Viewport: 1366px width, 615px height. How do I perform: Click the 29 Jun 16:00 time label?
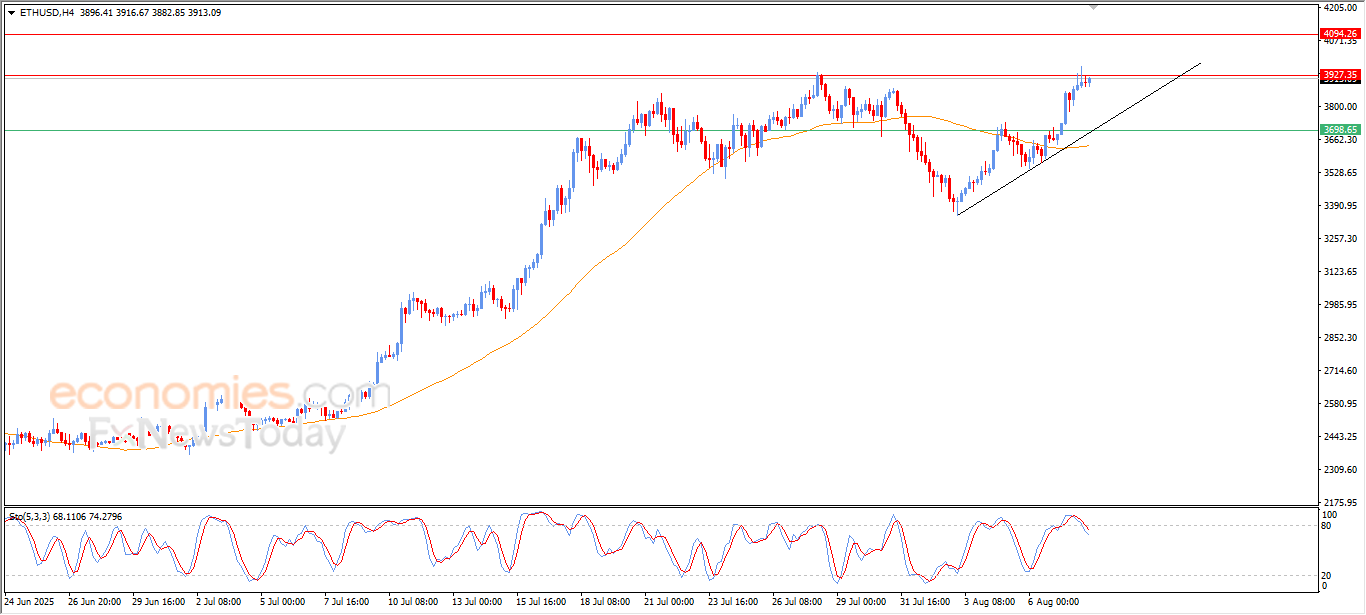pyautogui.click(x=158, y=603)
